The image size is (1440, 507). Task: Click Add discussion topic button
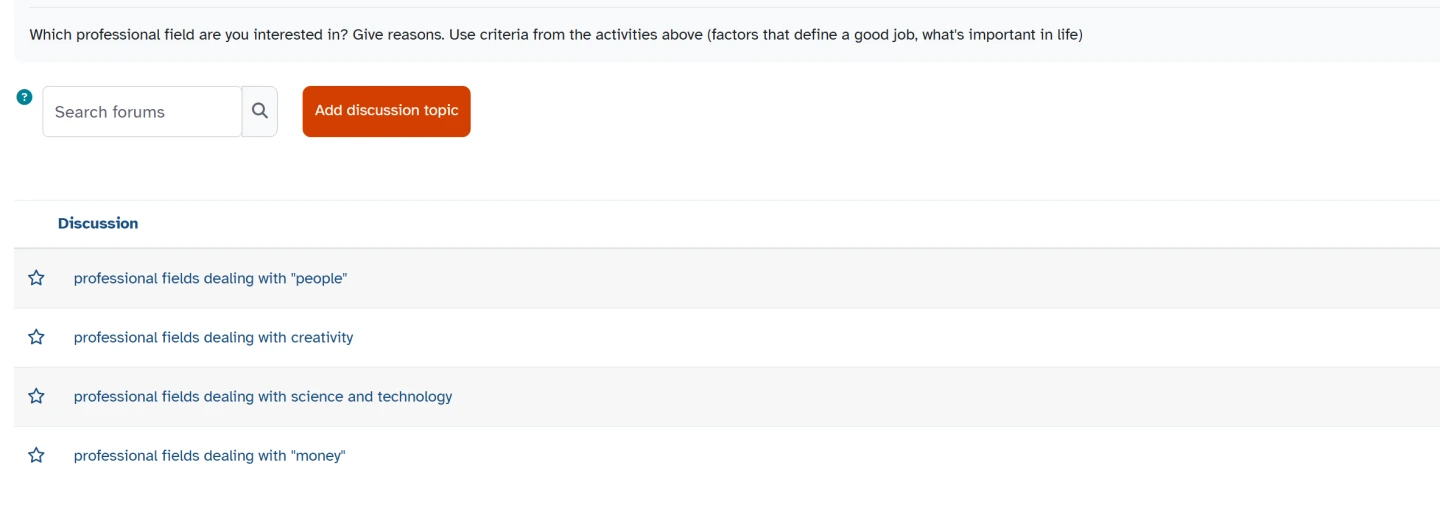(386, 111)
